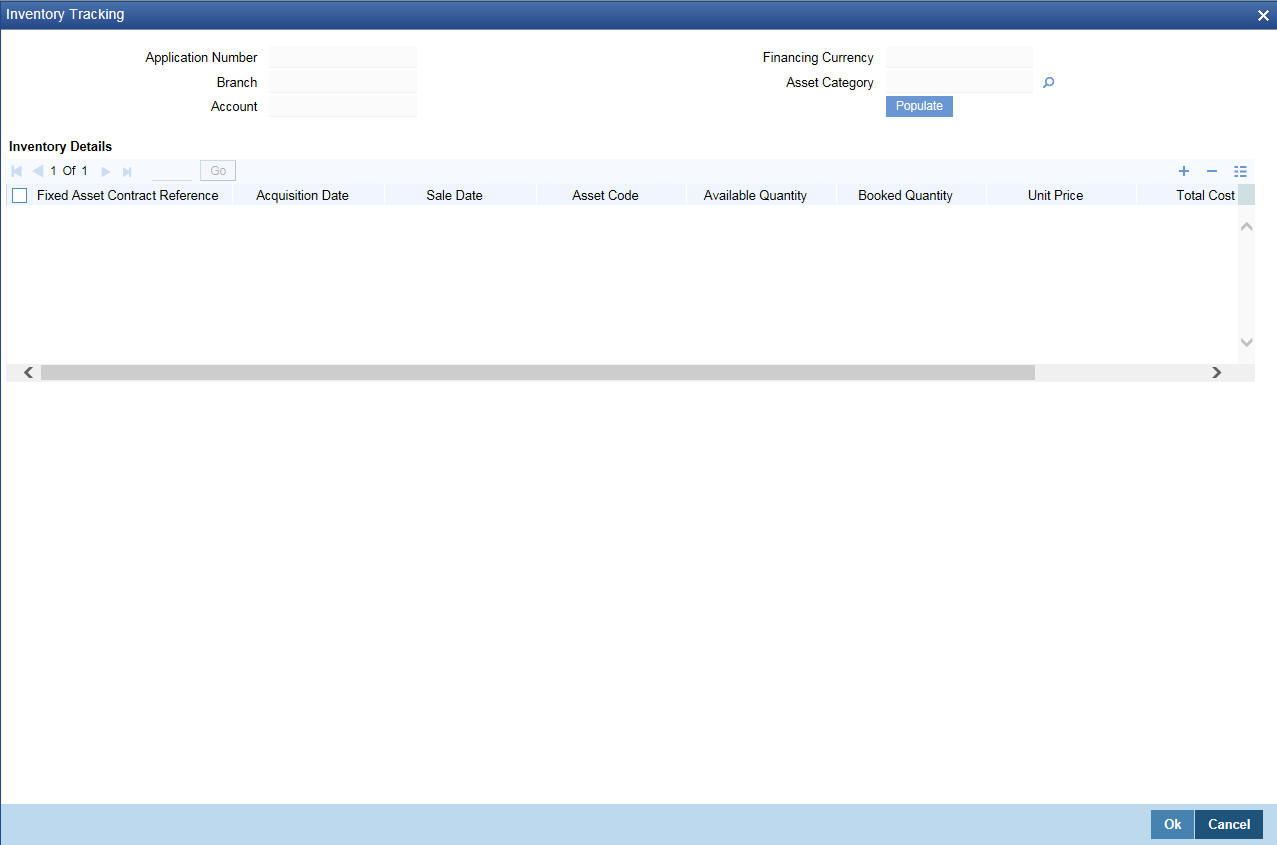The width and height of the screenshot is (1277, 845).
Task: Click the Cancel button
Action: coord(1229,824)
